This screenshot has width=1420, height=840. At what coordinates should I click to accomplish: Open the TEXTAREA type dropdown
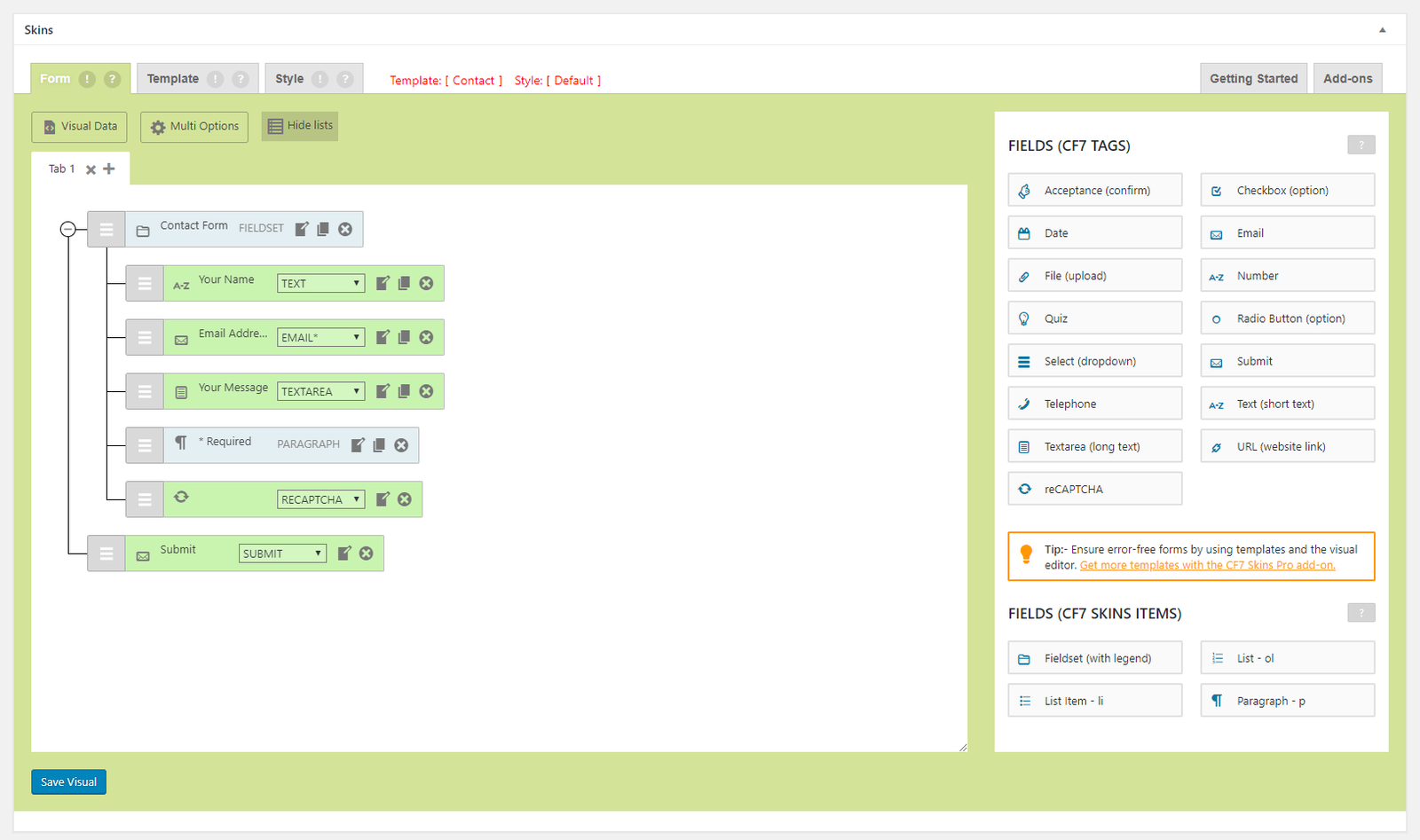320,392
